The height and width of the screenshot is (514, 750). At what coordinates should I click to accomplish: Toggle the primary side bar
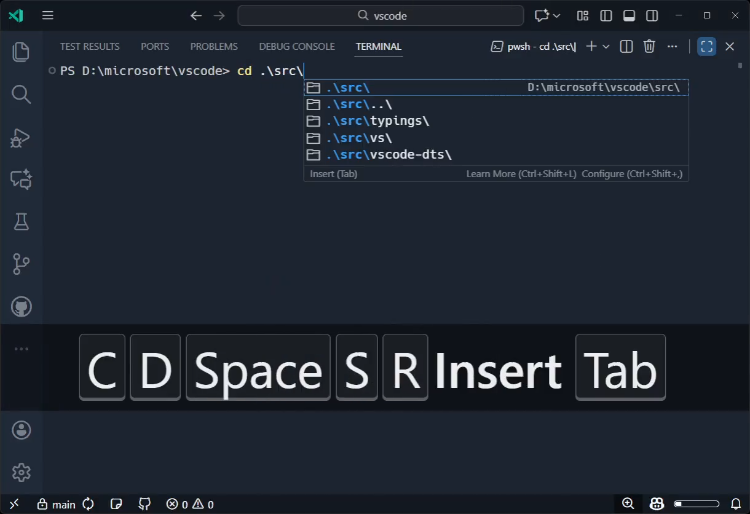point(606,16)
